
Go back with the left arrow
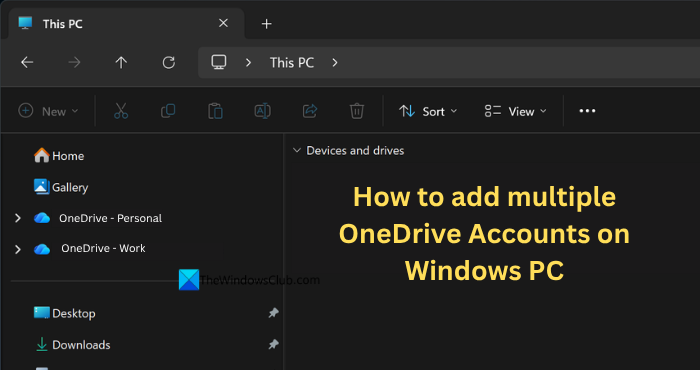(x=27, y=62)
